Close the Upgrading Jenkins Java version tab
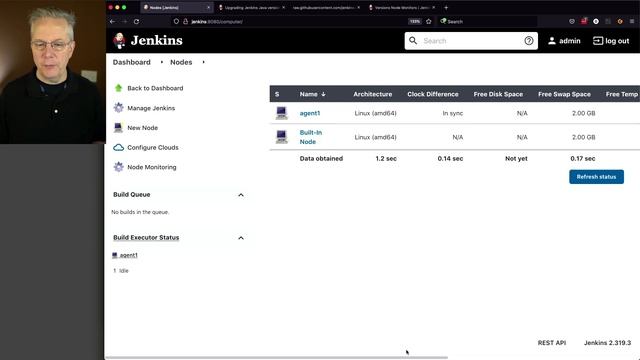Image resolution: width=640 pixels, height=360 pixels. pyautogui.click(x=283, y=7)
